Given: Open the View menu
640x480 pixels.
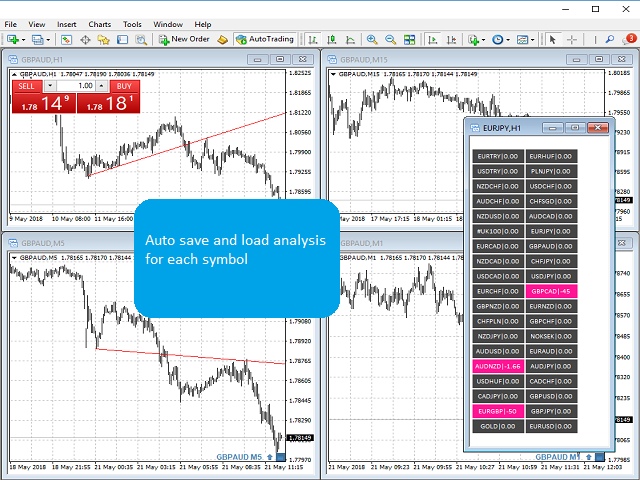Looking at the screenshot, I should click(x=37, y=24).
